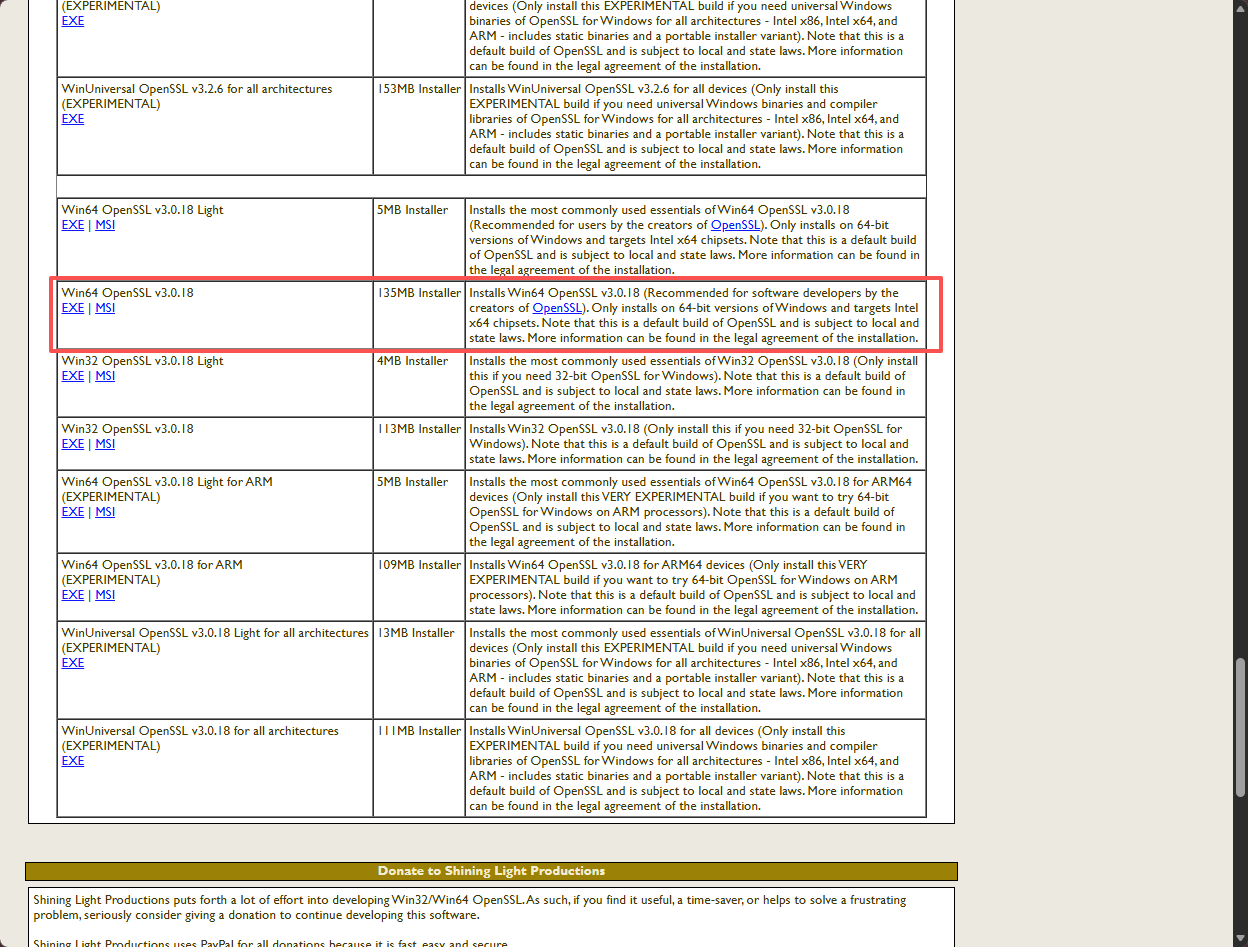Viewport: 1248px width, 947px height.
Task: Select the '4MB Installer' size cell
Action: click(x=419, y=384)
